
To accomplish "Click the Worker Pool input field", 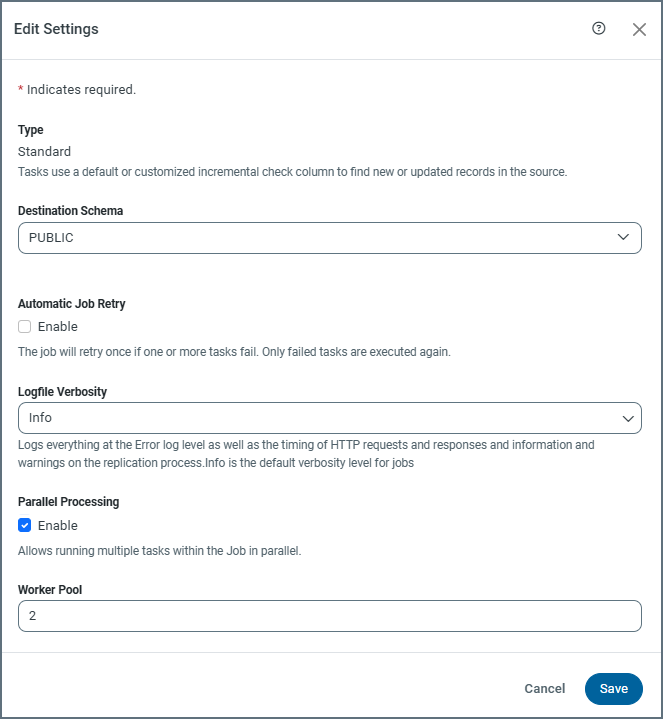I will coord(330,616).
